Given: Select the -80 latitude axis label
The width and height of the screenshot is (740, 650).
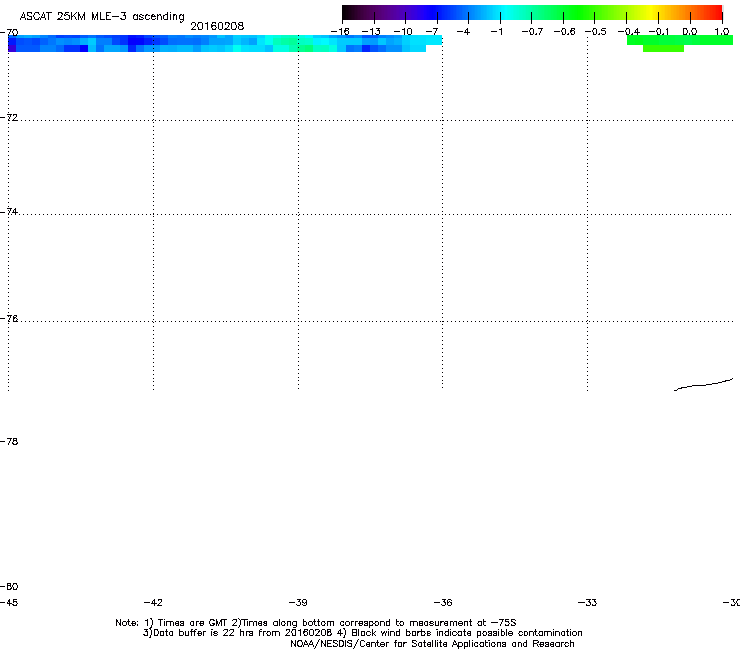Looking at the screenshot, I should [9, 586].
